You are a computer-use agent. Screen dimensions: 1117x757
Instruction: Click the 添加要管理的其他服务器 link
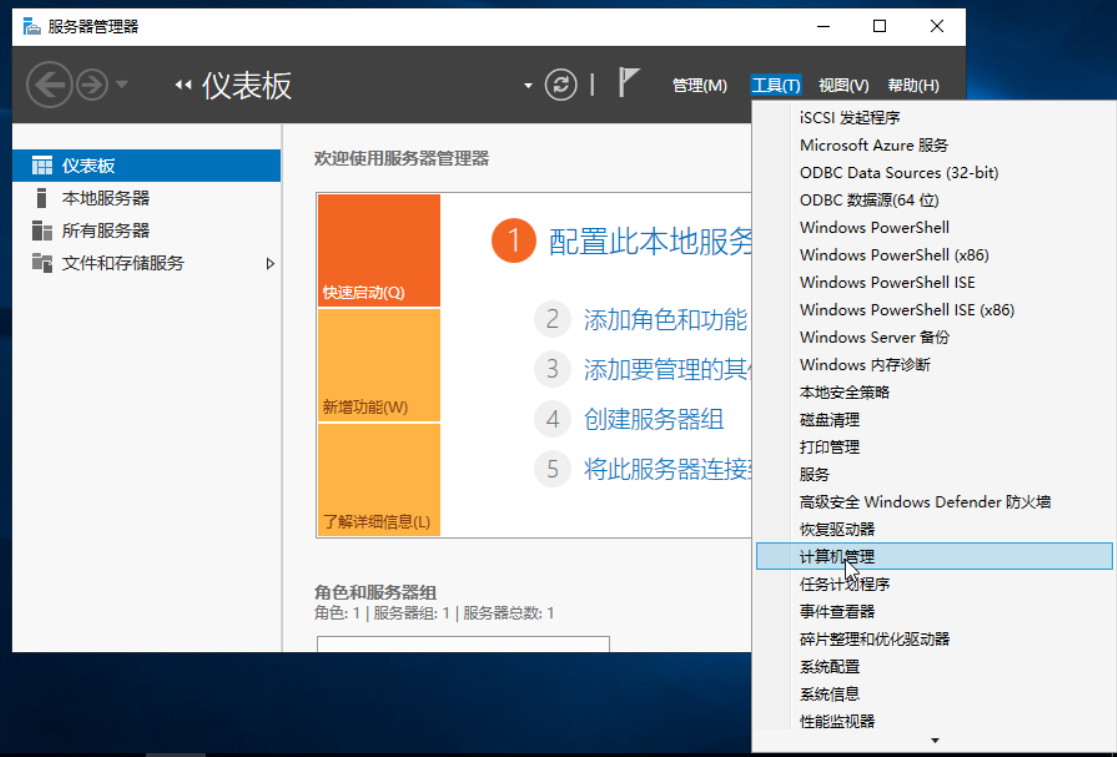coord(667,369)
